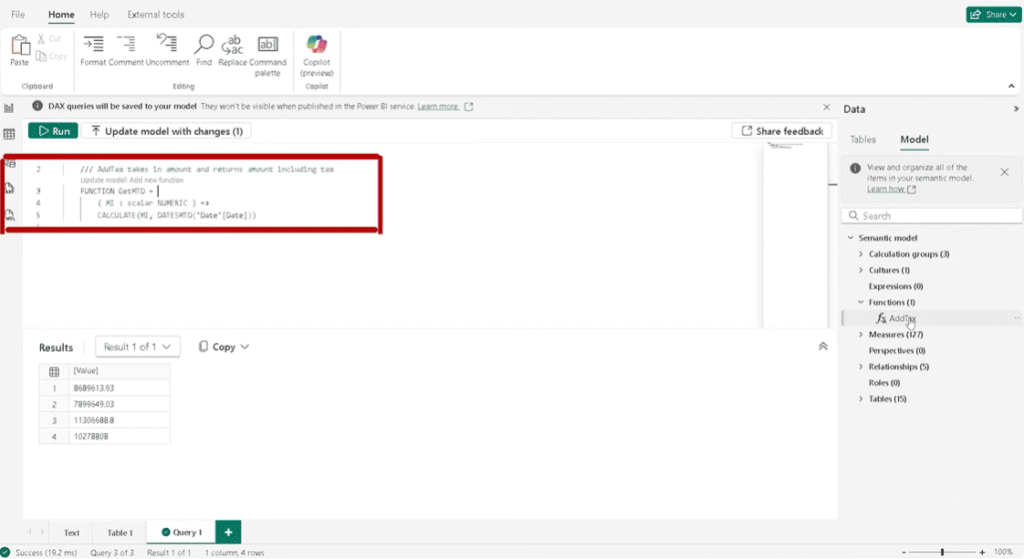Select the Home ribbon tab
The image size is (1024, 559).
[x=61, y=14]
